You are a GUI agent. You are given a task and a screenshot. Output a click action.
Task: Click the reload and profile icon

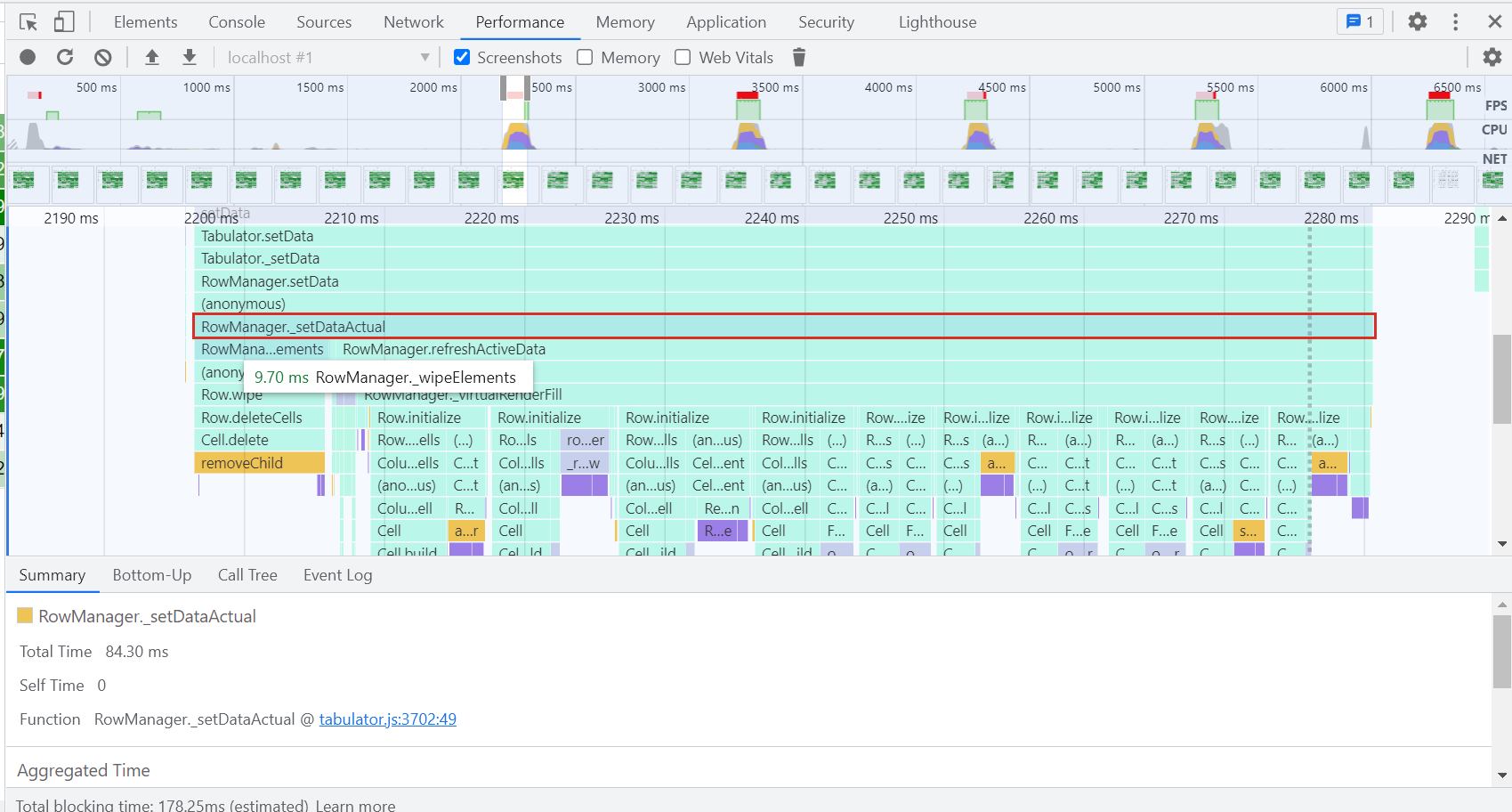click(x=65, y=57)
